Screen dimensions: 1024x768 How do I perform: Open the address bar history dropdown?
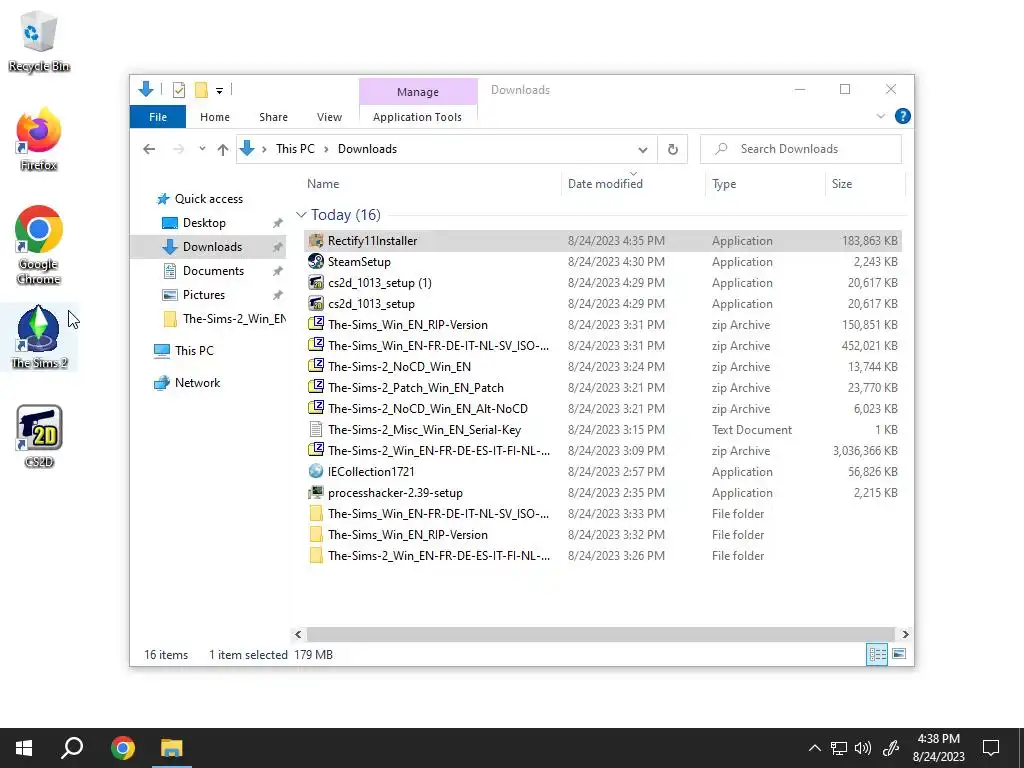coord(643,150)
